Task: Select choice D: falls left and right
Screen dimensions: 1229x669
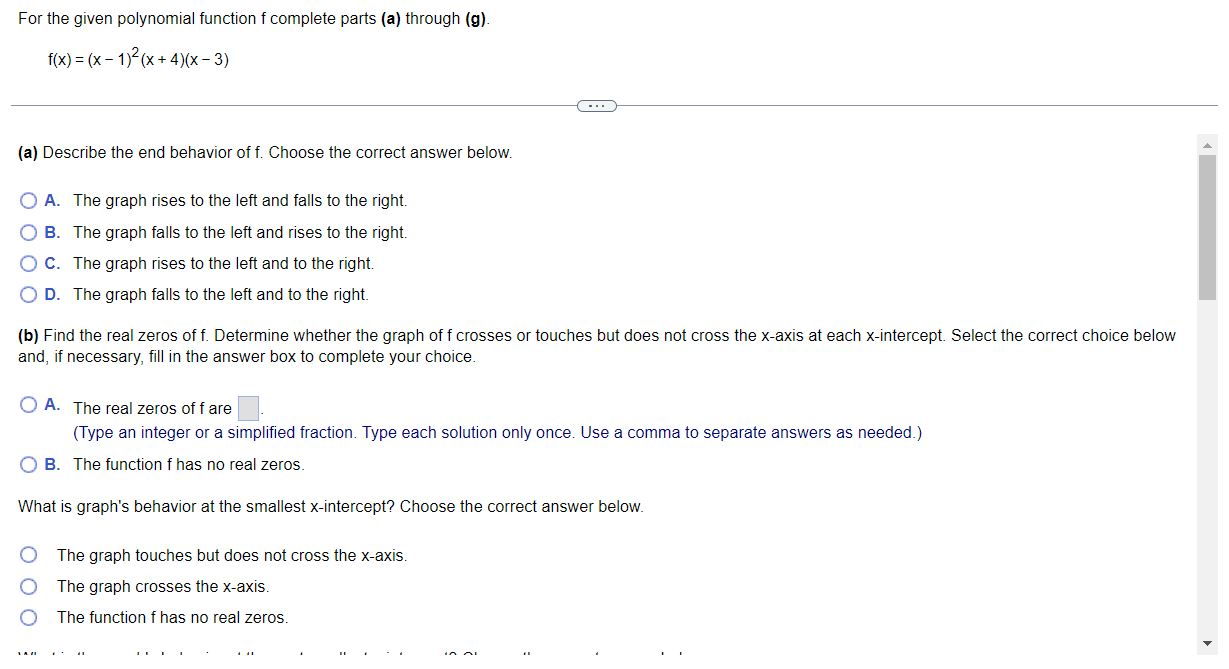Action: (29, 294)
